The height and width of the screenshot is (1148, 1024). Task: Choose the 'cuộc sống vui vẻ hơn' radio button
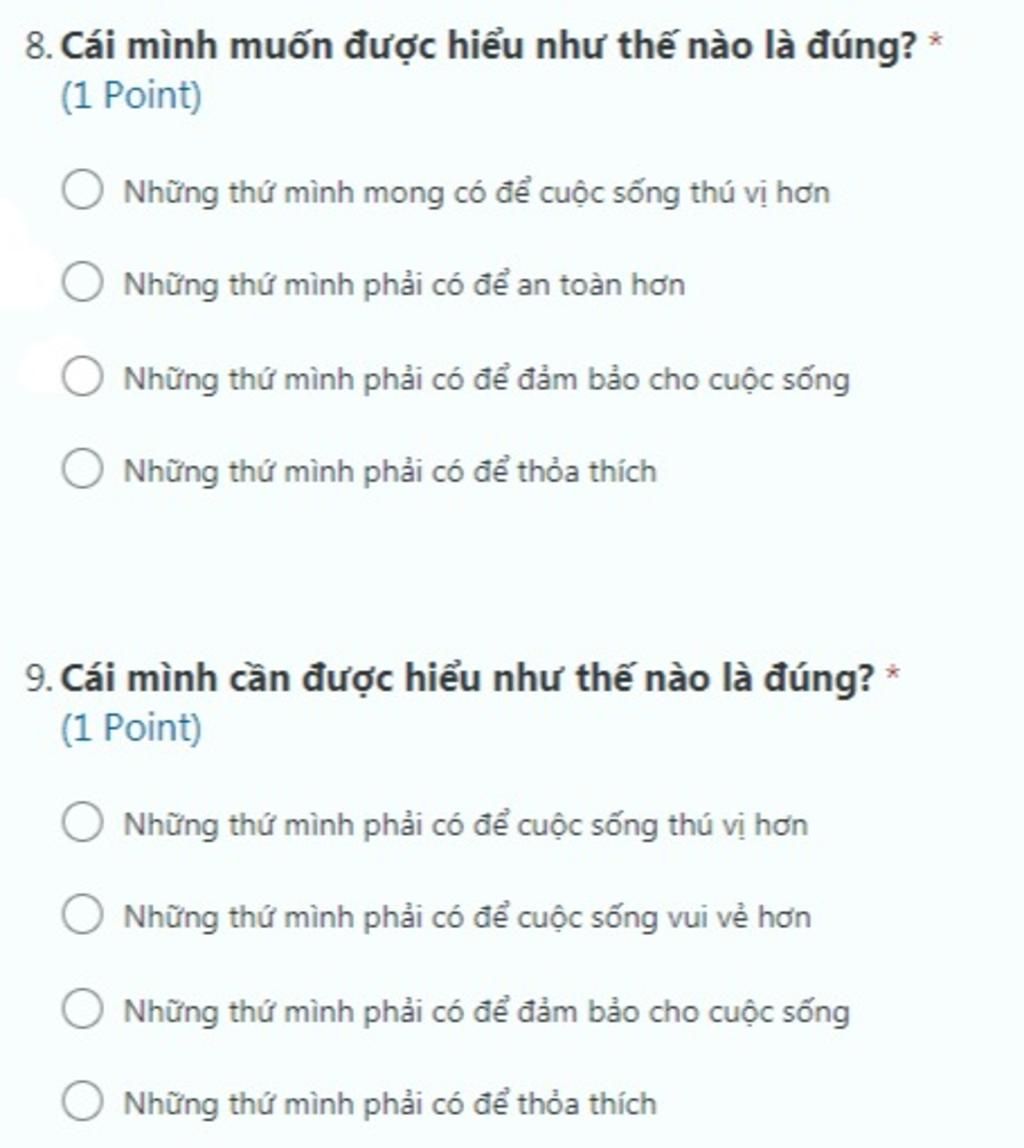[82, 914]
